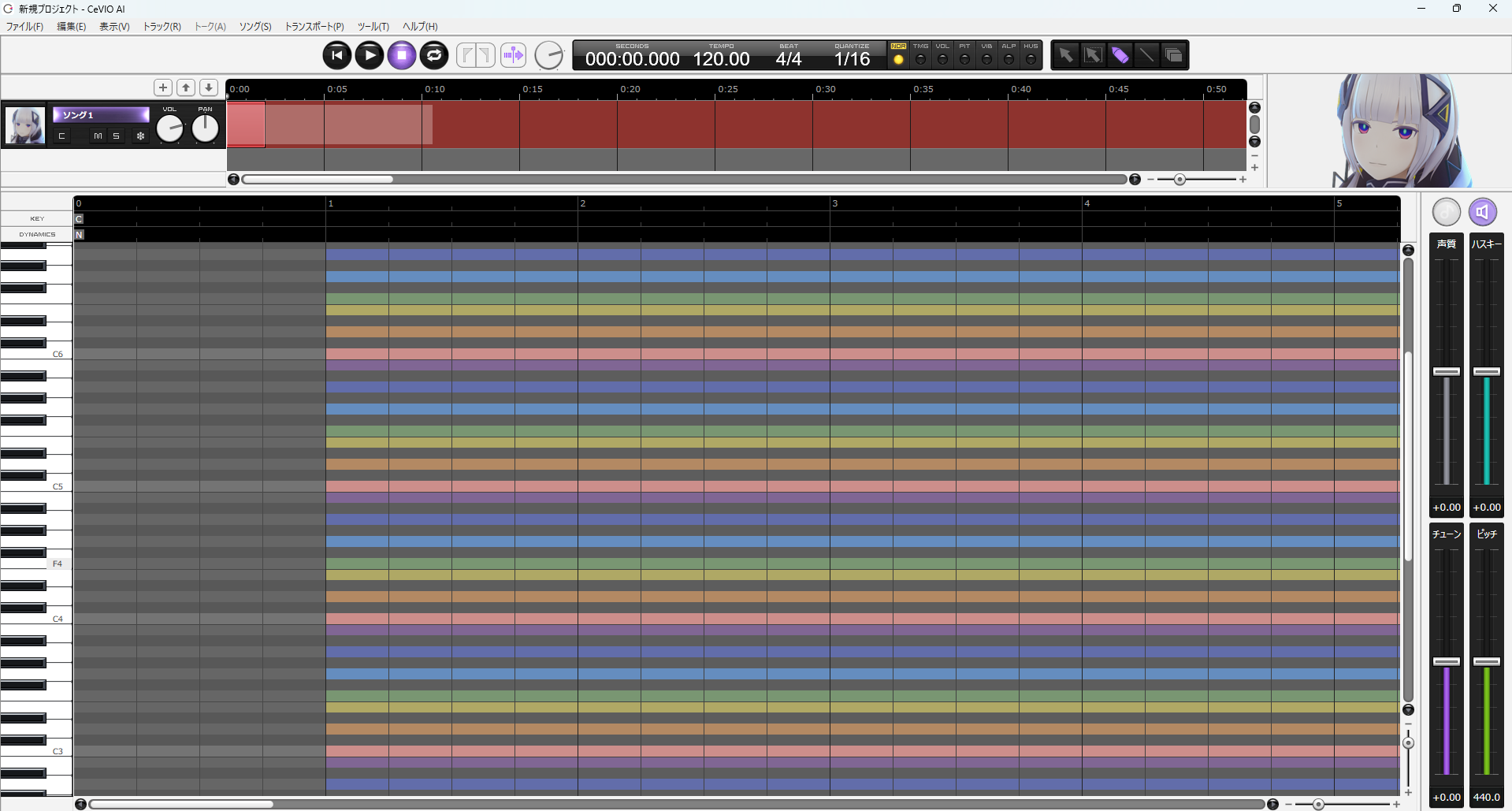Toggle loop playback button

(434, 55)
